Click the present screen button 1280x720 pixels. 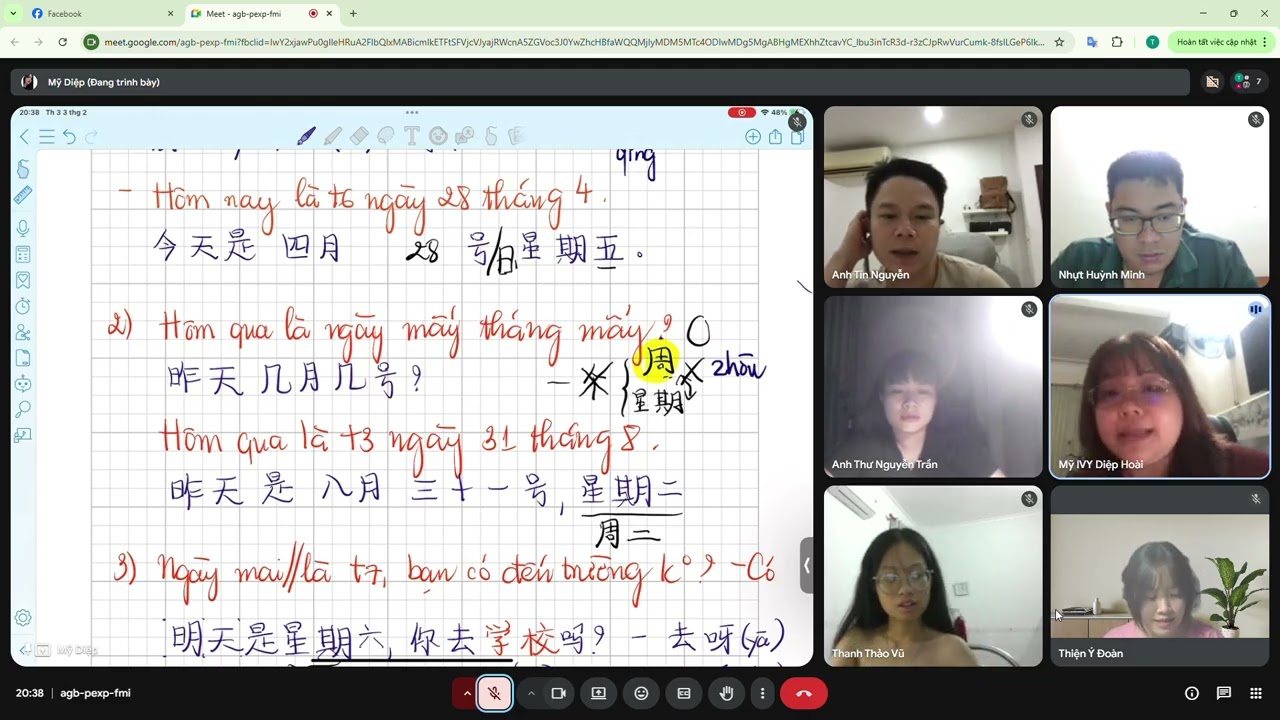(x=598, y=693)
